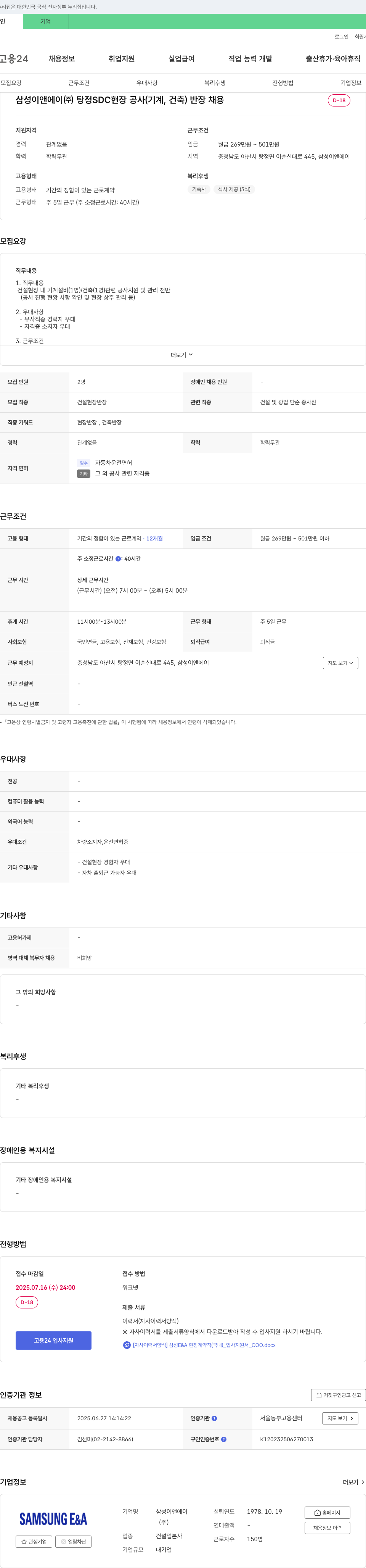This screenshot has width=366, height=1568.
Task: Click 기타 badge for 공사 관련 자격증
Action: point(84,474)
